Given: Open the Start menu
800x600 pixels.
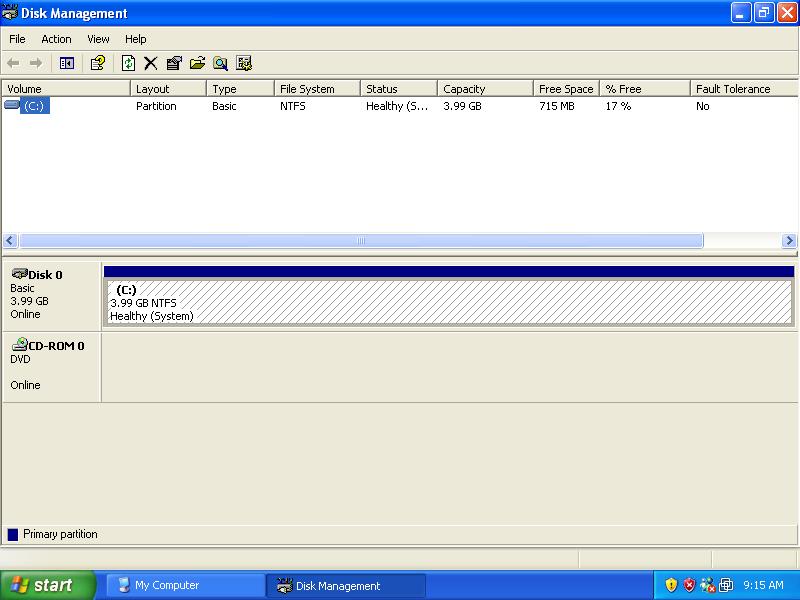Looking at the screenshot, I should 47,585.
